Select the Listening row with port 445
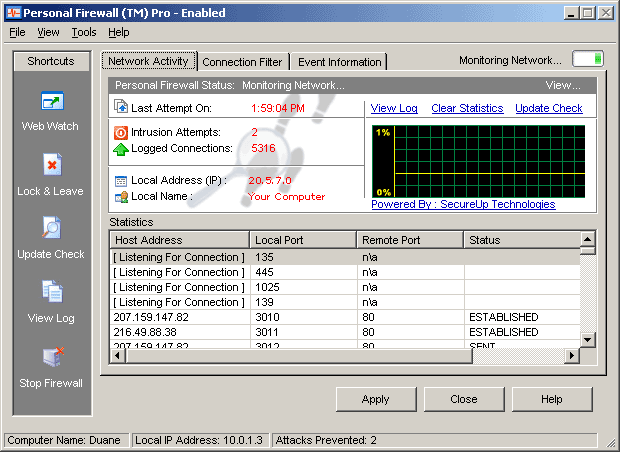This screenshot has height=452, width=620. click(x=345, y=272)
